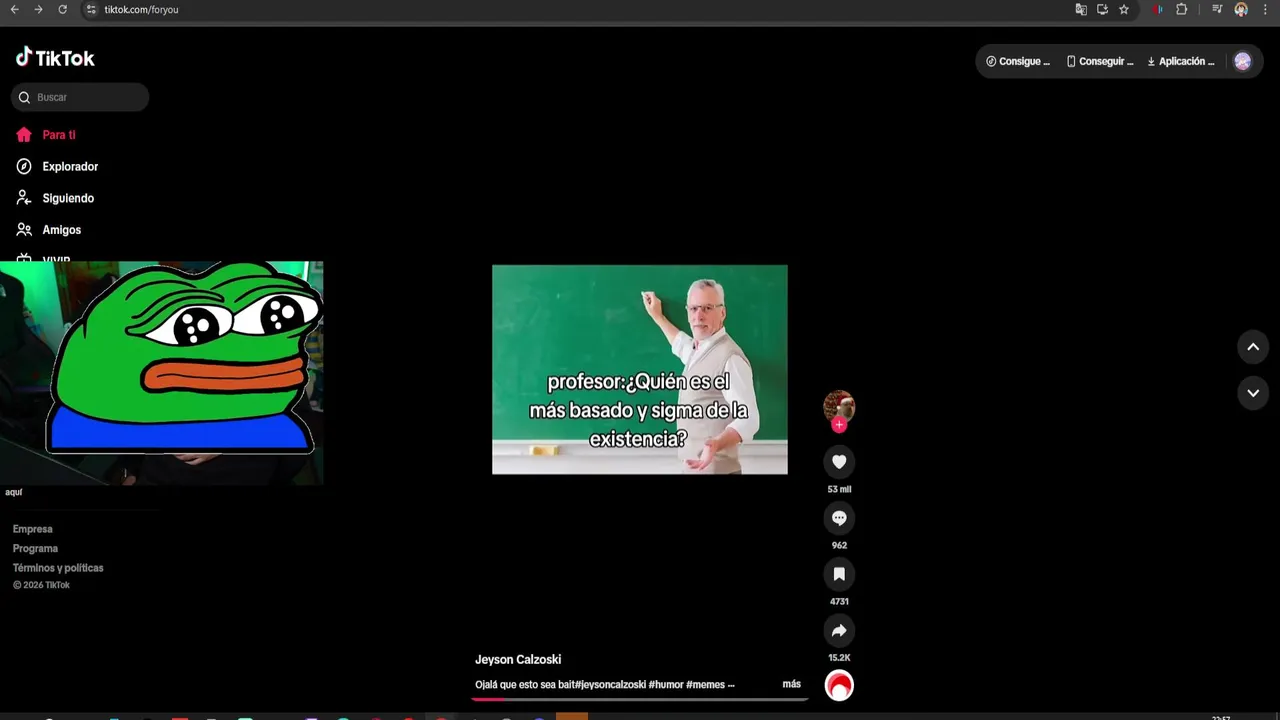Click the professor video to pause
This screenshot has width=1280, height=720.
click(640, 369)
